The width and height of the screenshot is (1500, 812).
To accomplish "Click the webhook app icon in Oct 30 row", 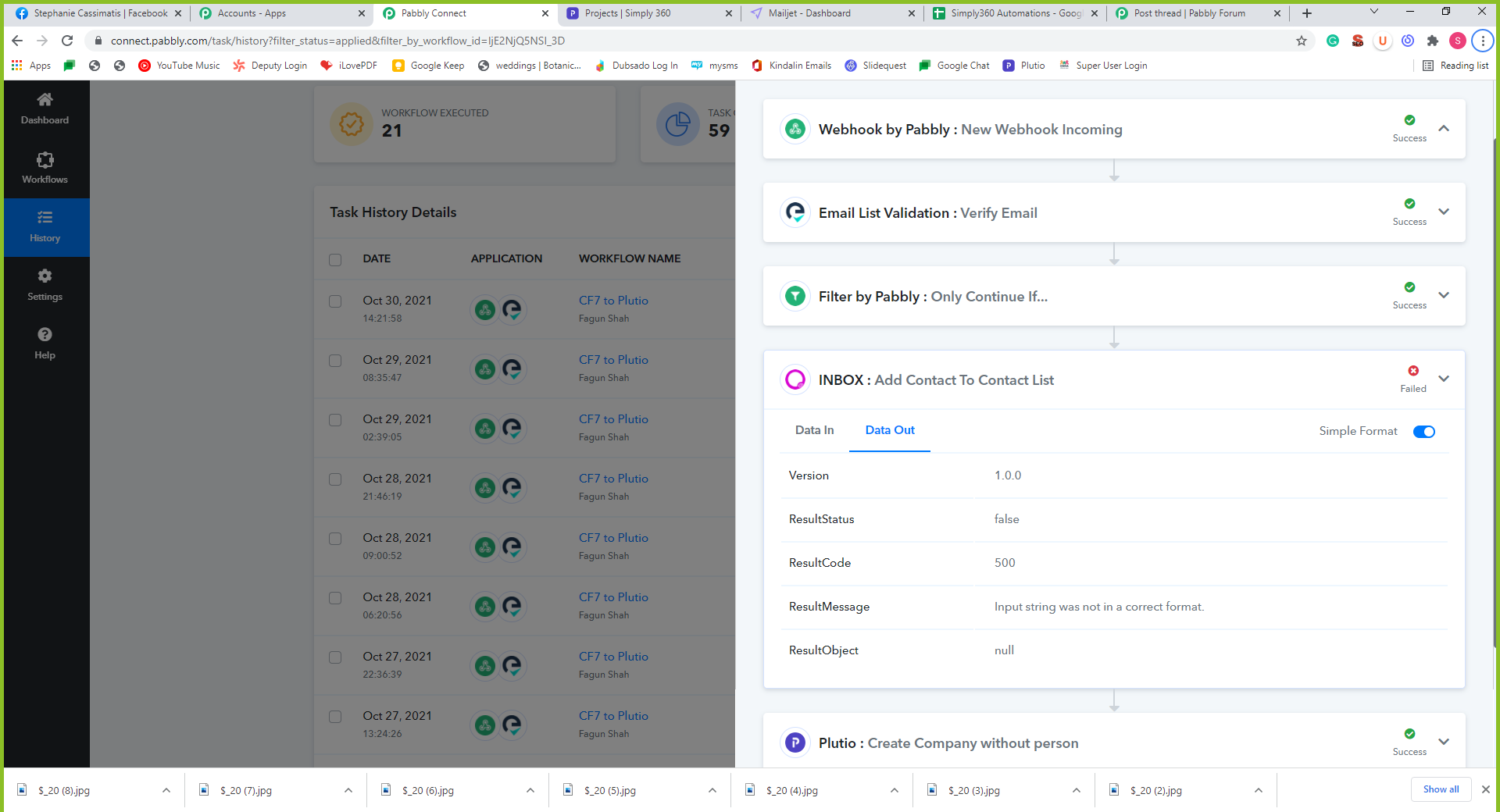I will (485, 310).
